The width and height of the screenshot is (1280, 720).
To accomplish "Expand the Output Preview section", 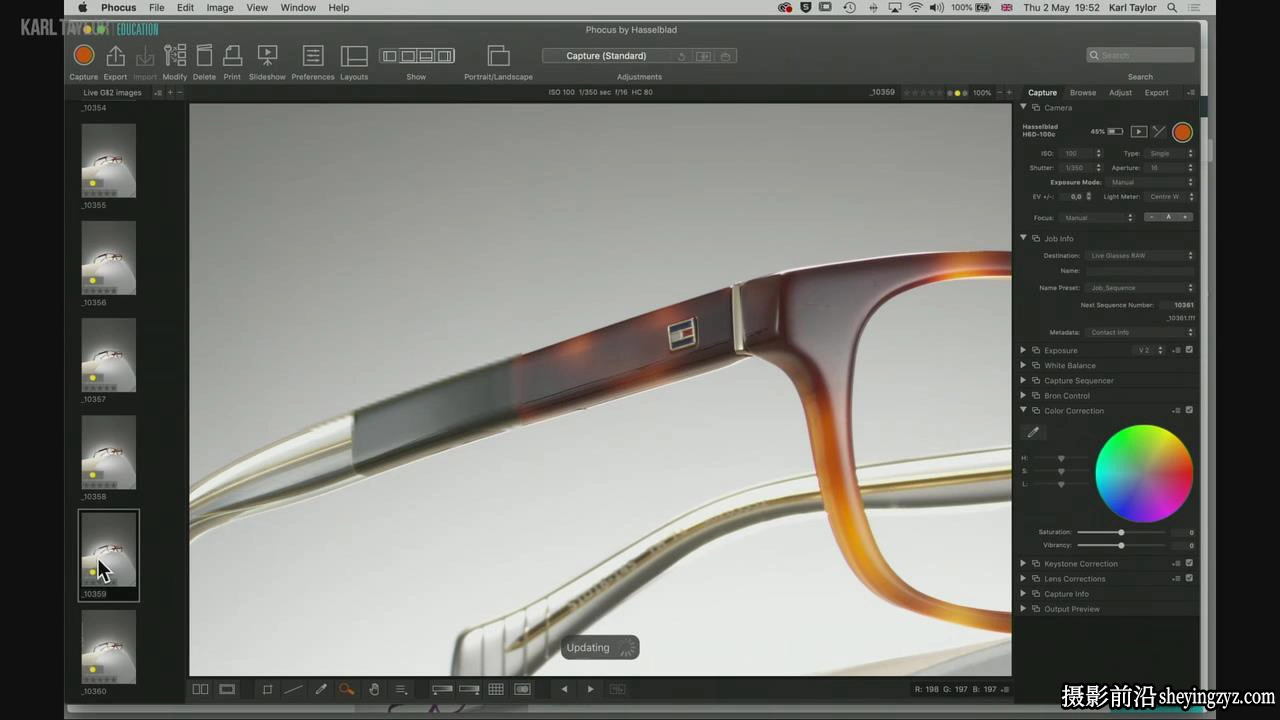I will tap(1023, 608).
